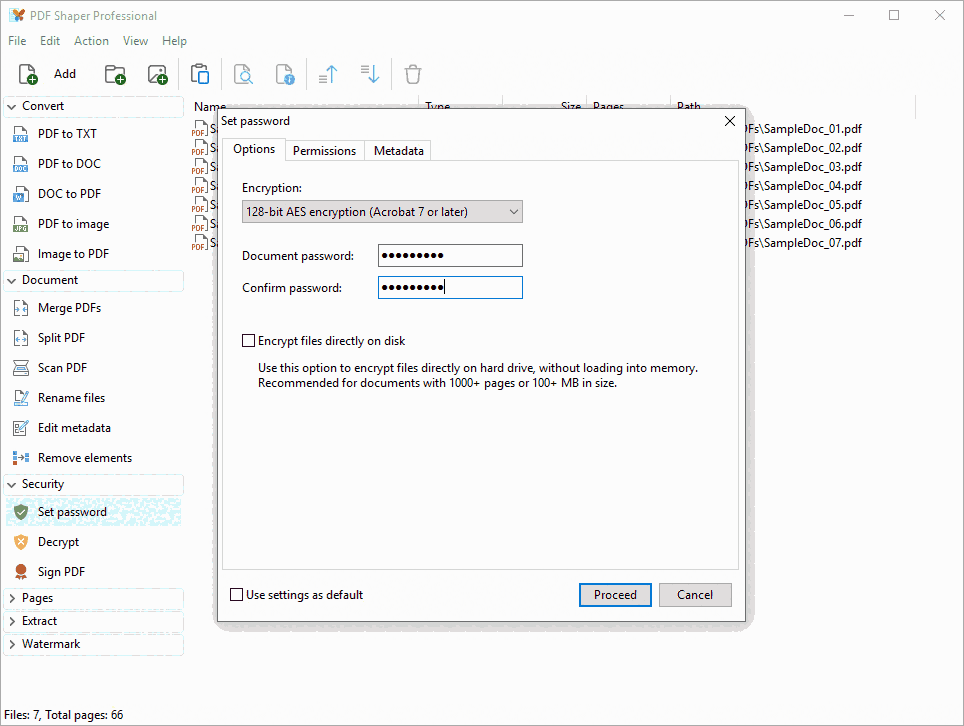Viewport: 964px width, 726px height.
Task: Switch to the Permissions tab
Action: [x=324, y=149]
